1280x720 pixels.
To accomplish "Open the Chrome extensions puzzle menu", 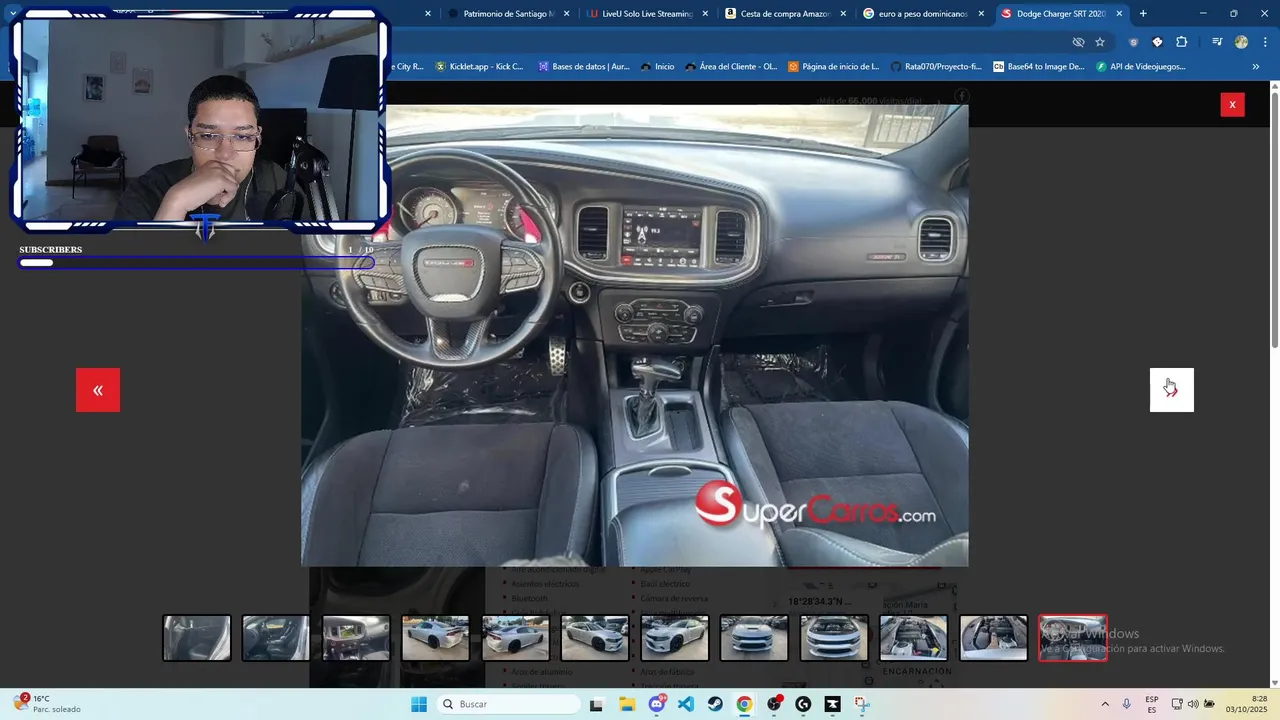I will coord(1181,42).
